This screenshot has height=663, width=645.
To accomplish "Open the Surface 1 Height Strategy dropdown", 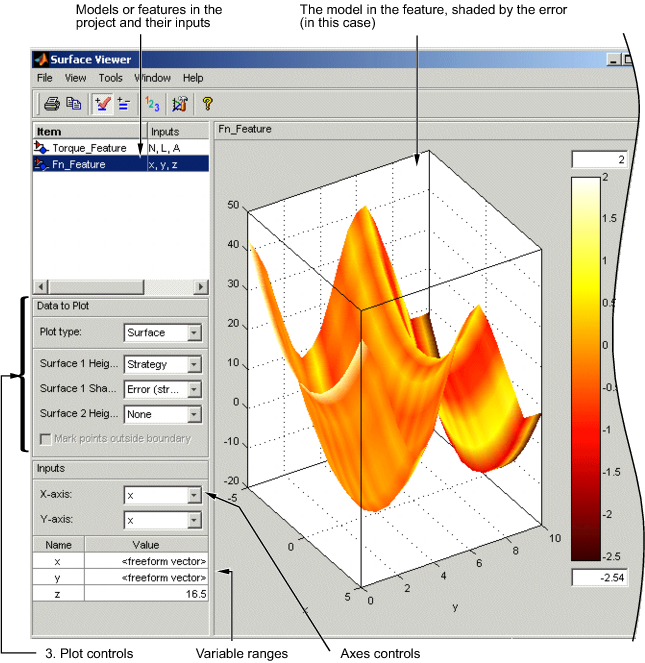I will click(194, 364).
